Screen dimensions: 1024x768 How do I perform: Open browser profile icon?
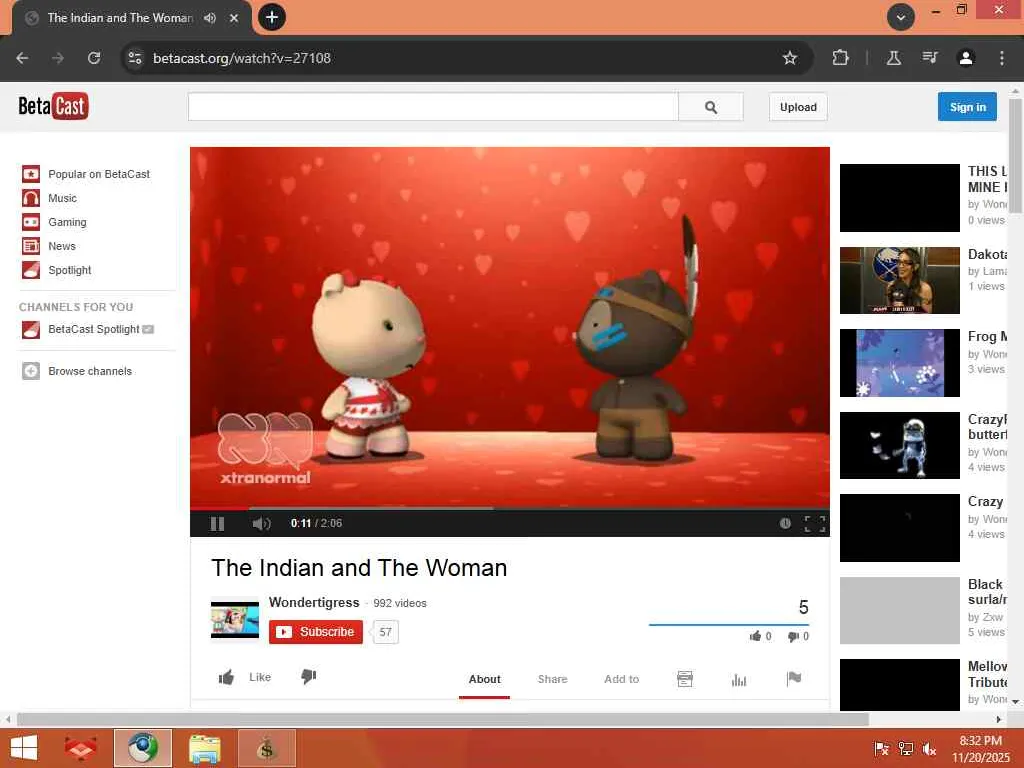tap(965, 58)
